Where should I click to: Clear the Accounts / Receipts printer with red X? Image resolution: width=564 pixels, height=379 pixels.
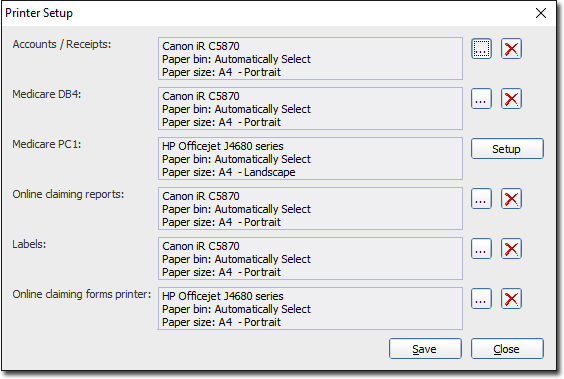point(511,49)
